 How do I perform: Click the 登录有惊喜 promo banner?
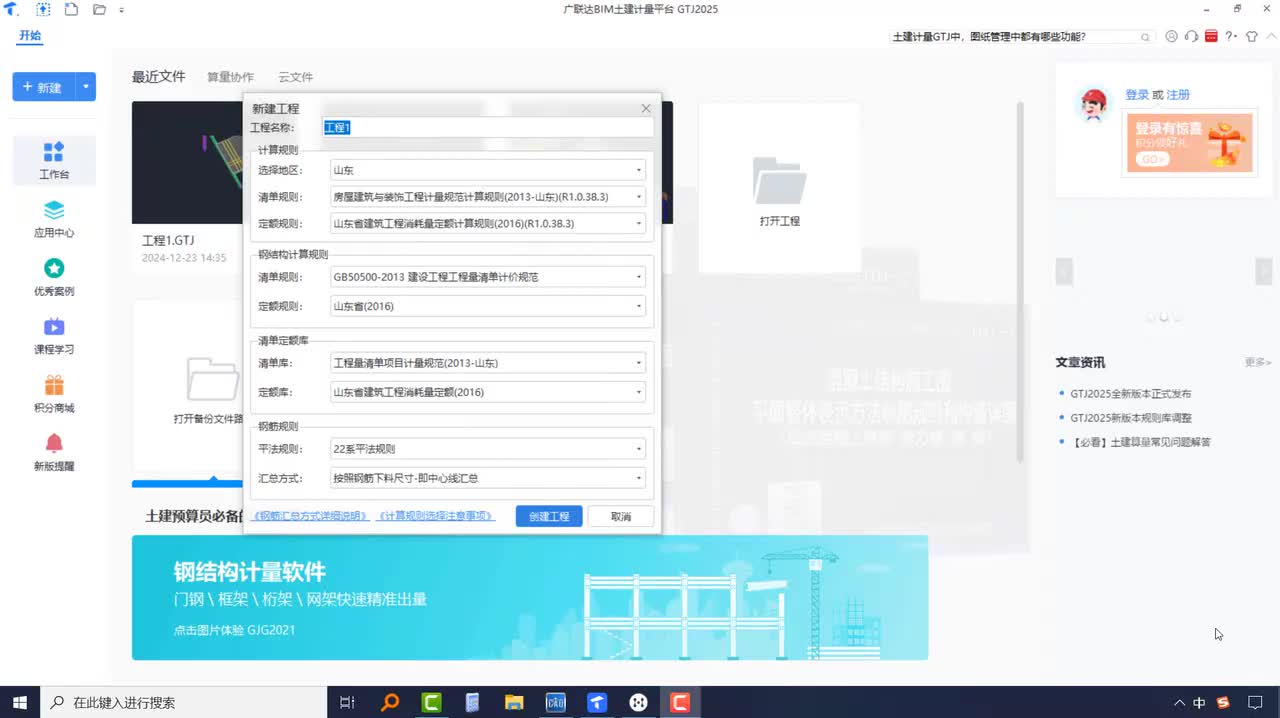click(1189, 143)
